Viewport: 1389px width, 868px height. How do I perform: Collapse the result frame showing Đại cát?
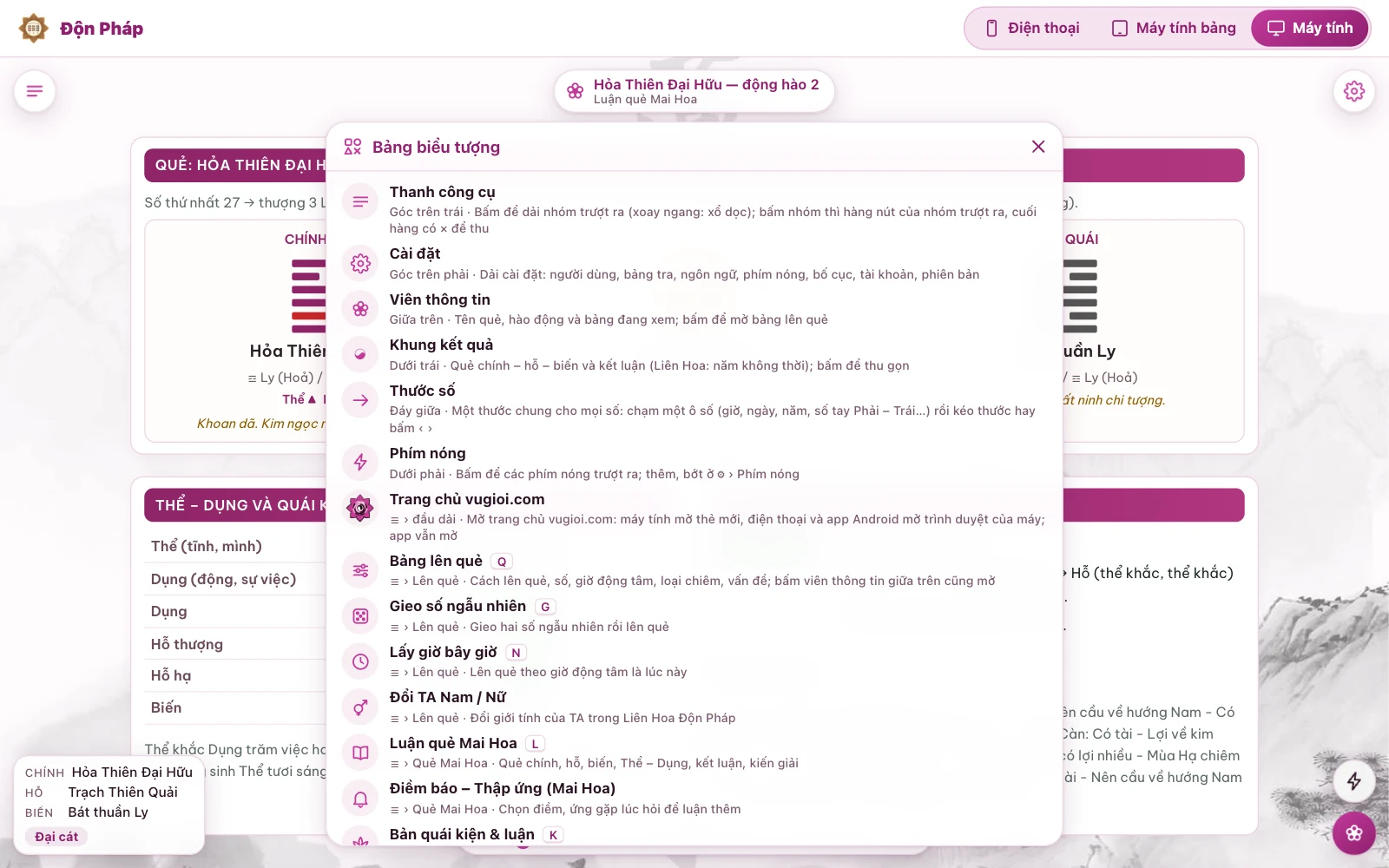109,805
